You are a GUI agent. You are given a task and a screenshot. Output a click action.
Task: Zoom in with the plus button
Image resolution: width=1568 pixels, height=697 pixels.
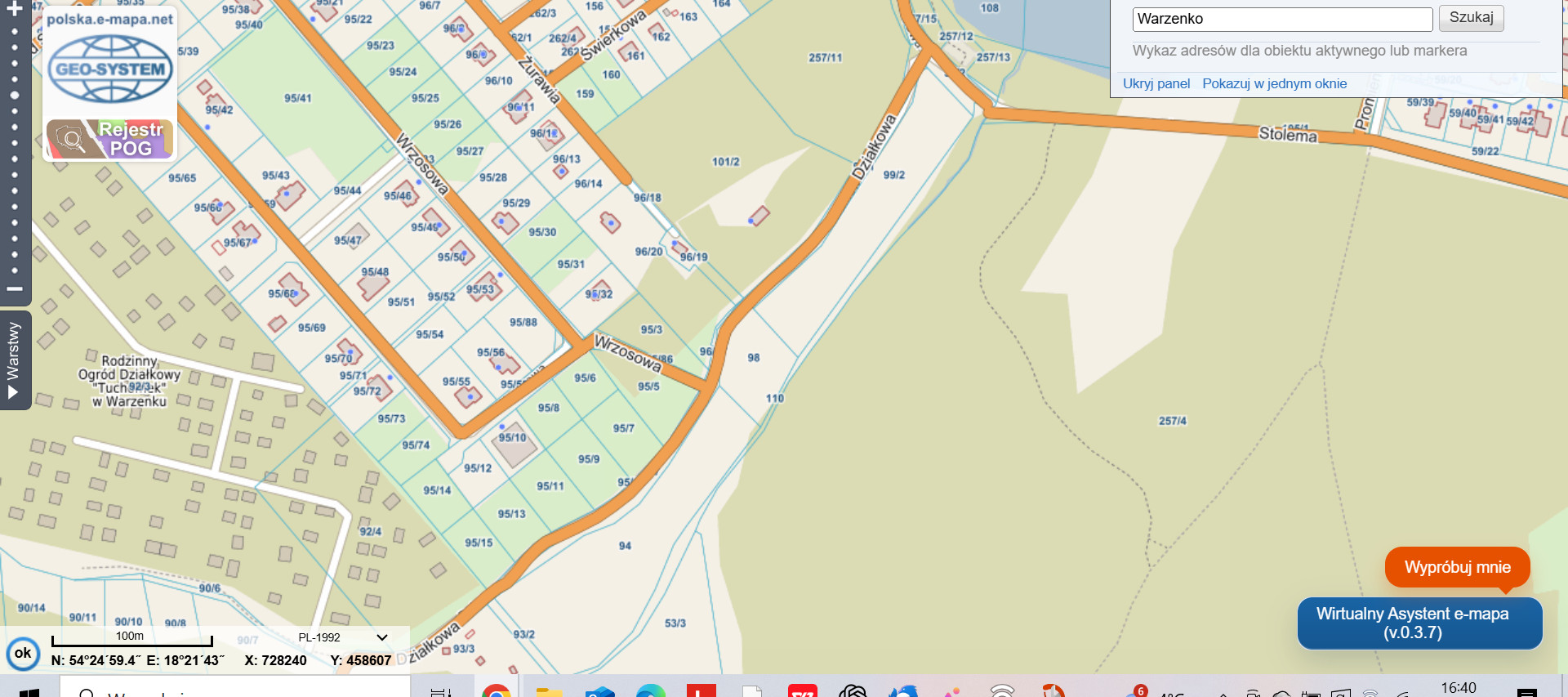[15, 10]
